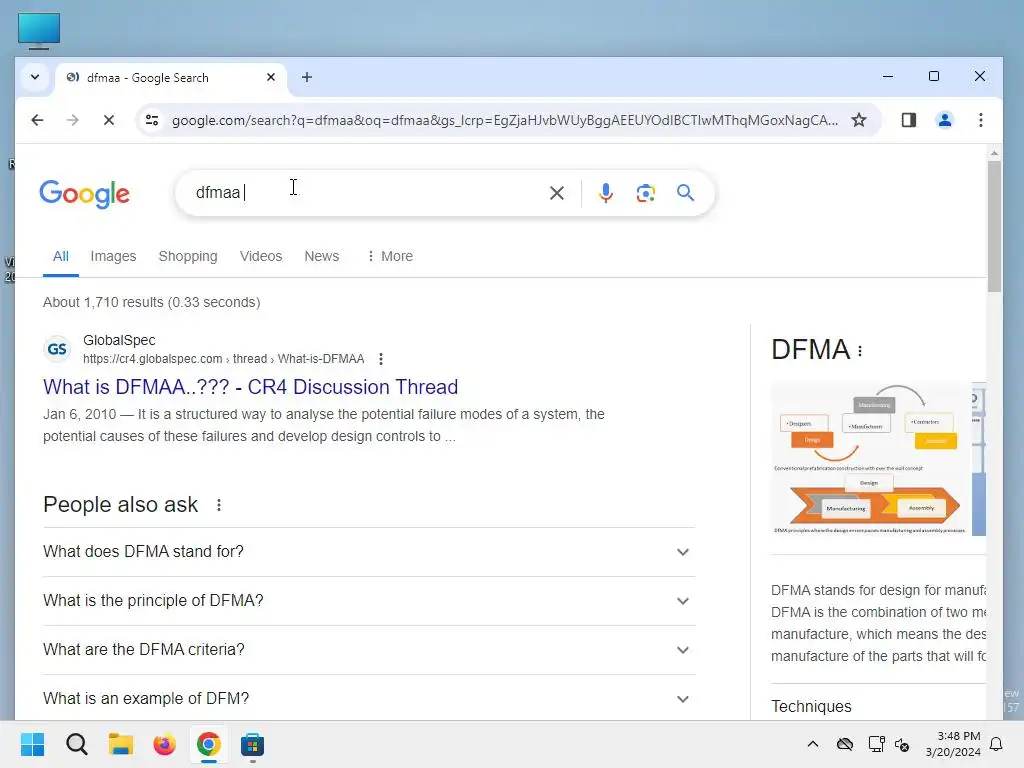Select the All results tab

[61, 256]
